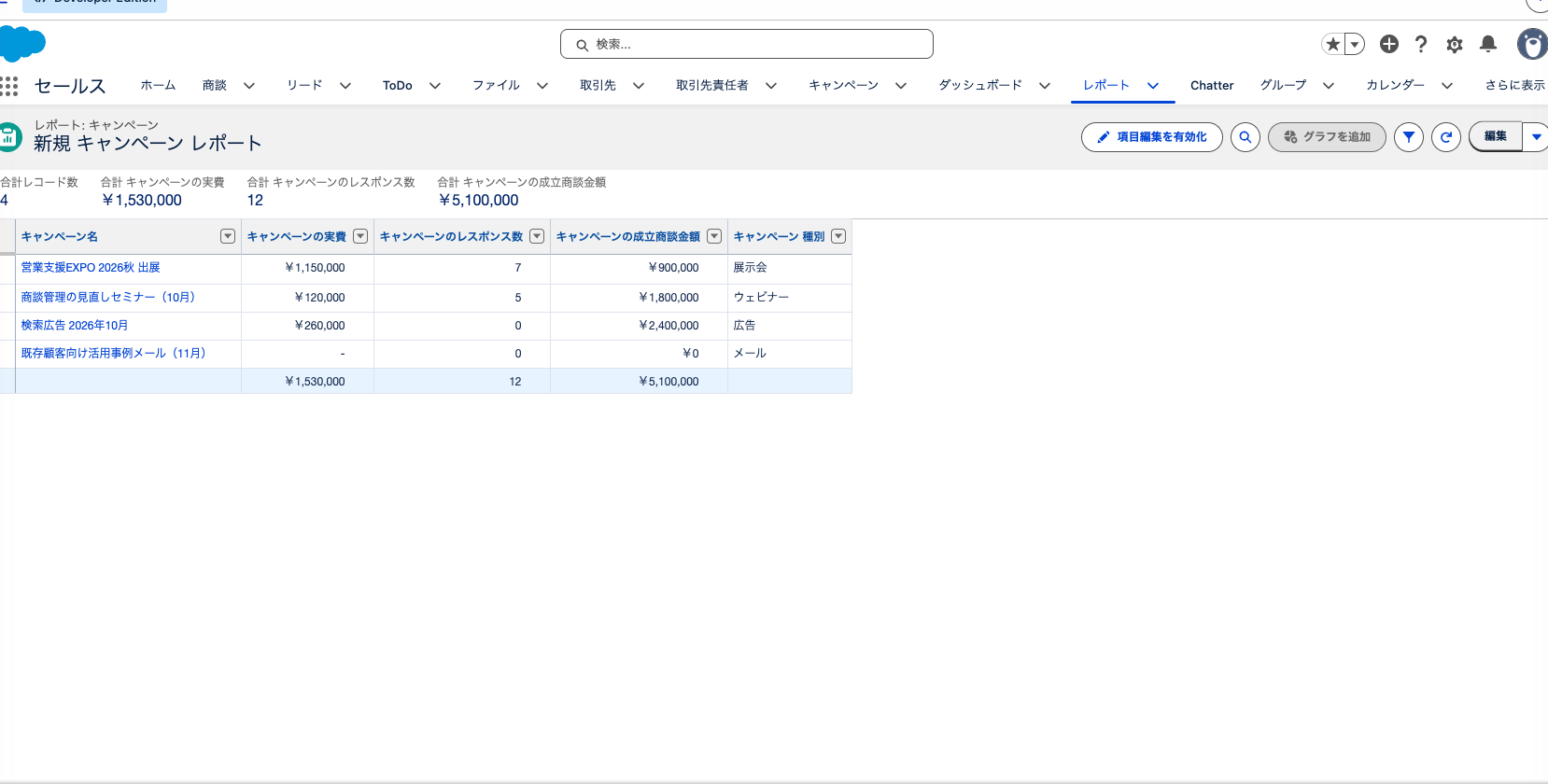Open the global create plus icon
The height and width of the screenshot is (784, 1548).
tap(1389, 44)
